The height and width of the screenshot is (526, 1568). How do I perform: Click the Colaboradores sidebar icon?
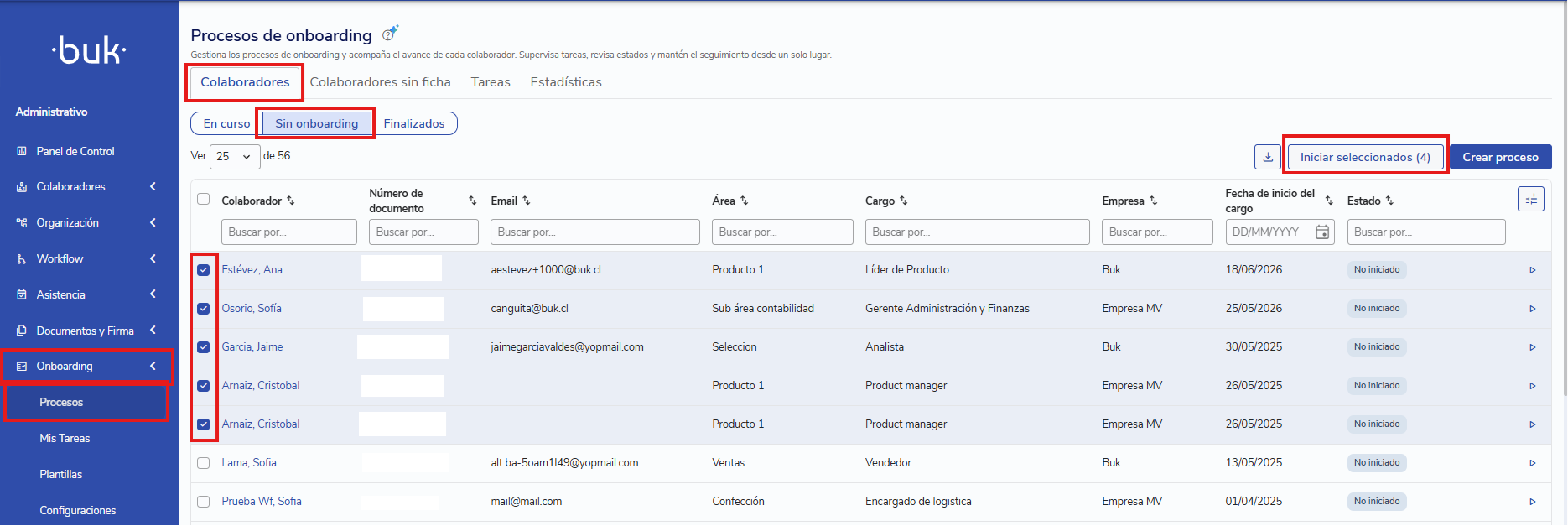click(22, 187)
